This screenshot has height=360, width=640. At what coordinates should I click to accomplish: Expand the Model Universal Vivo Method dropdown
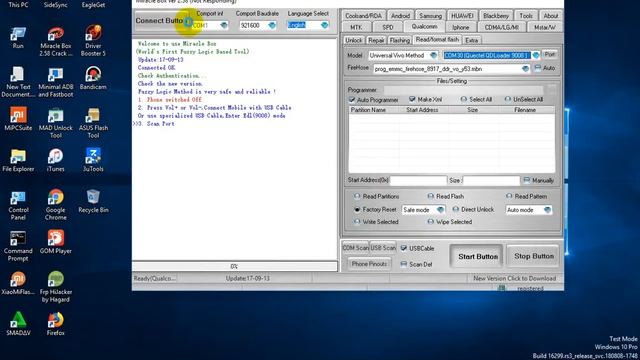(433, 55)
